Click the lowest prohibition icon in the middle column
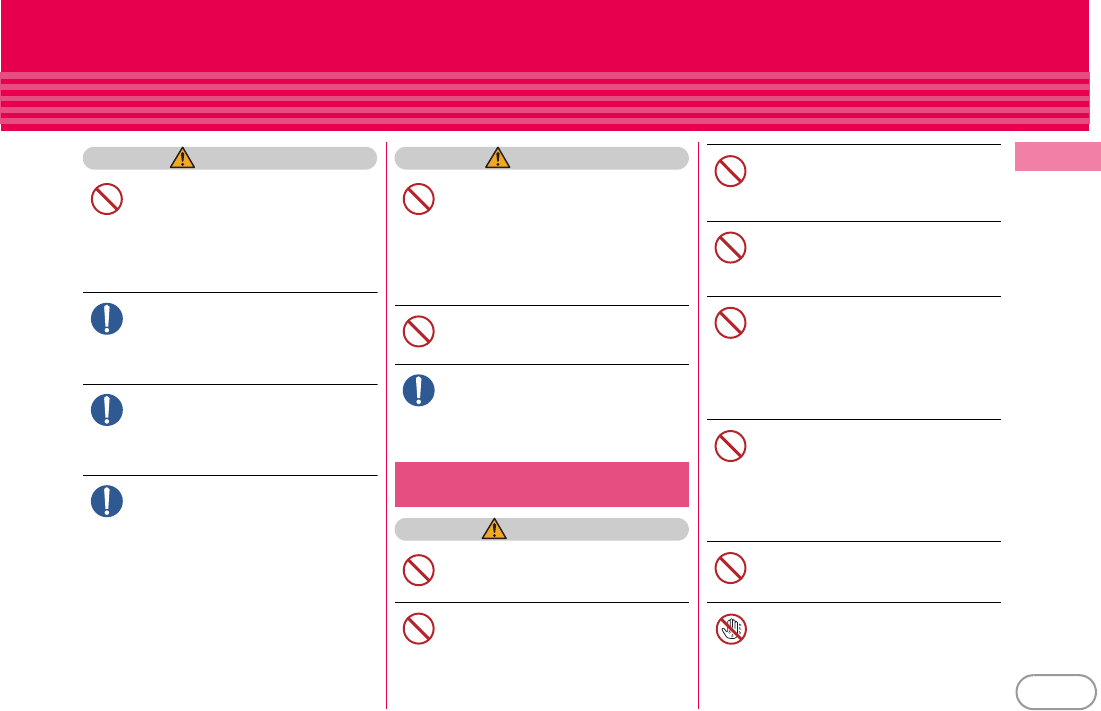 pyautogui.click(x=418, y=628)
